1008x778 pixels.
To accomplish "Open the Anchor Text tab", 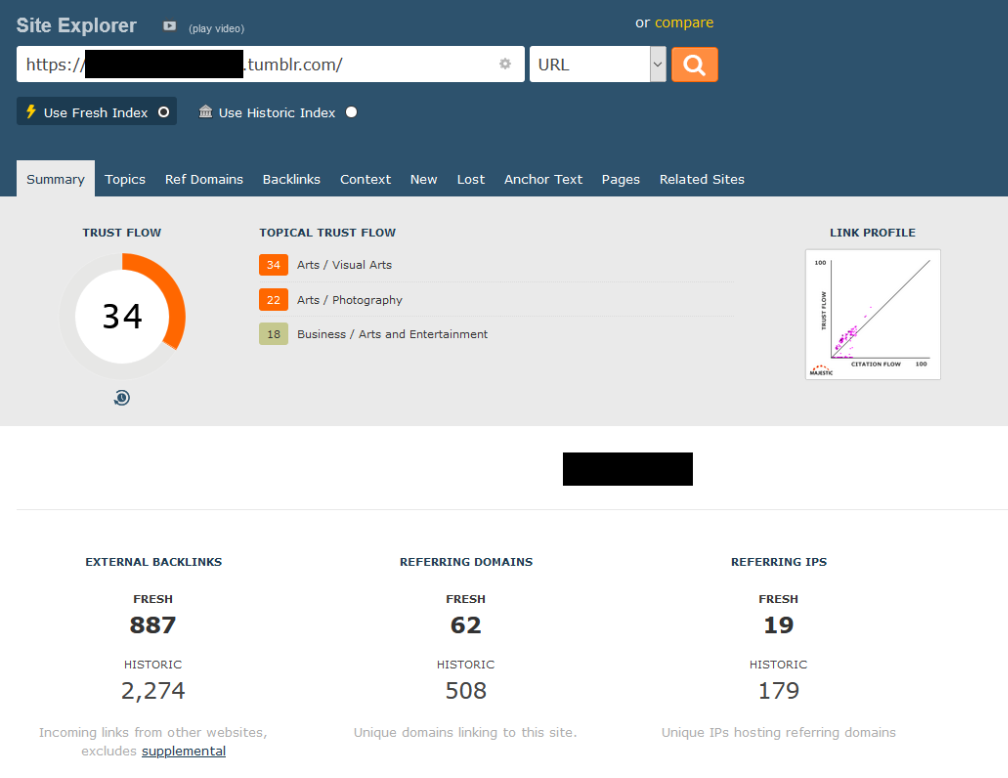I will click(x=543, y=179).
